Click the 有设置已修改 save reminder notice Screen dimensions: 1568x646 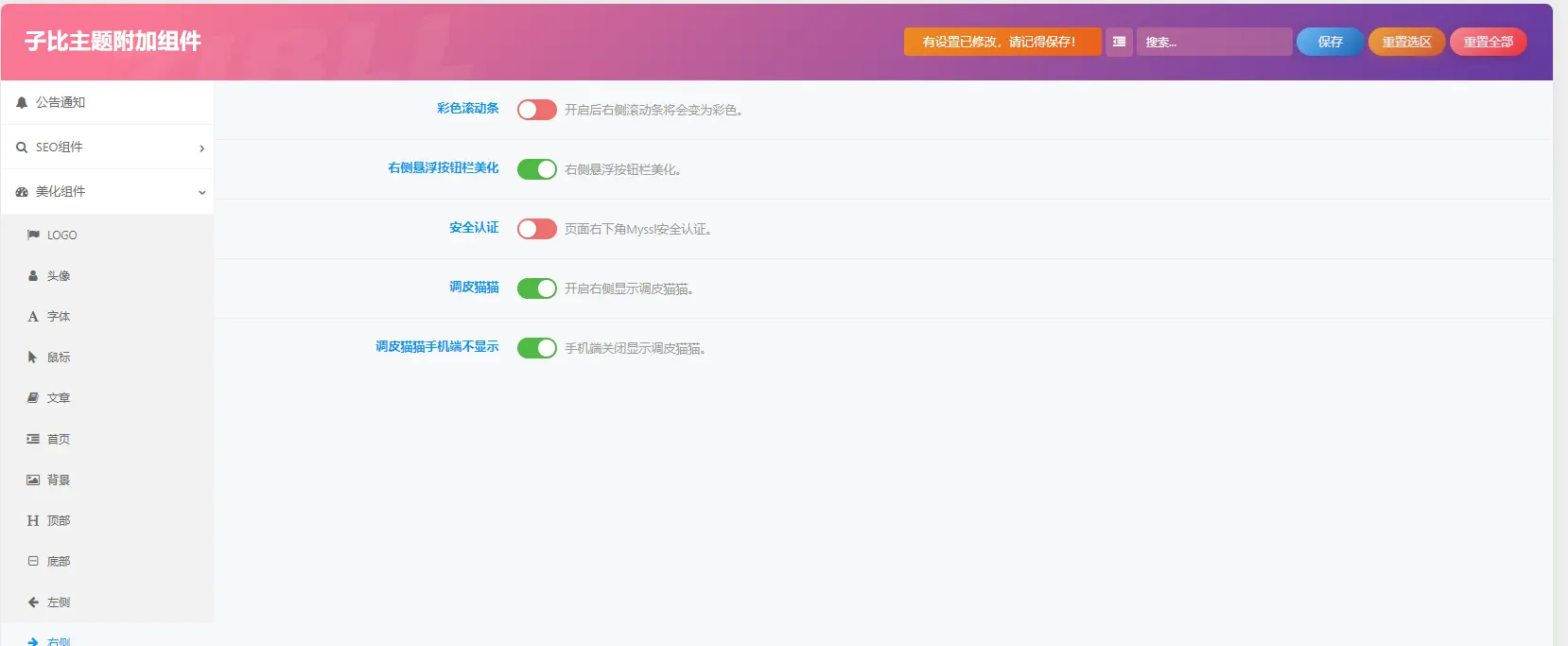click(x=1002, y=42)
